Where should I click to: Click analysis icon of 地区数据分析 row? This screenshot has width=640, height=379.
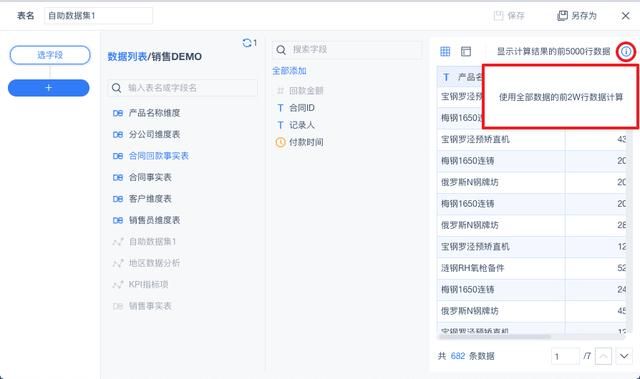coord(118,263)
